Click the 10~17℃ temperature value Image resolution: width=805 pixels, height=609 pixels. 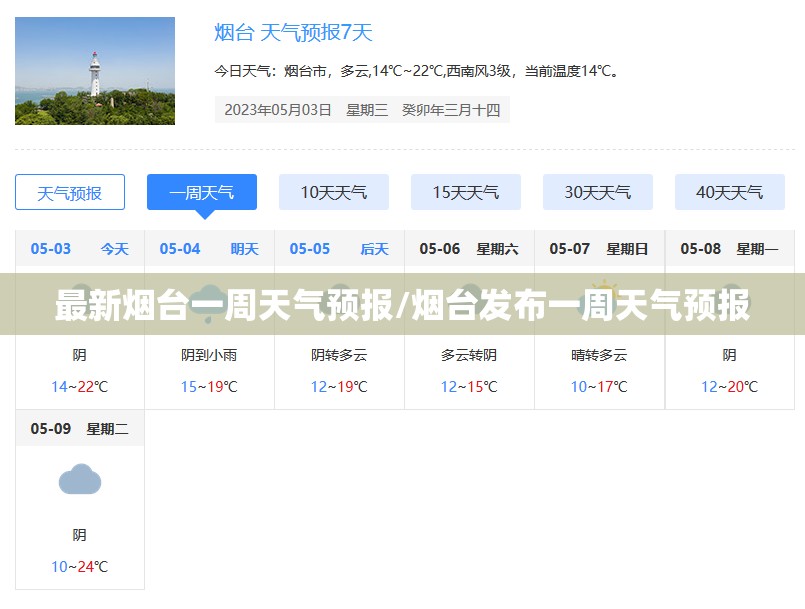click(599, 387)
